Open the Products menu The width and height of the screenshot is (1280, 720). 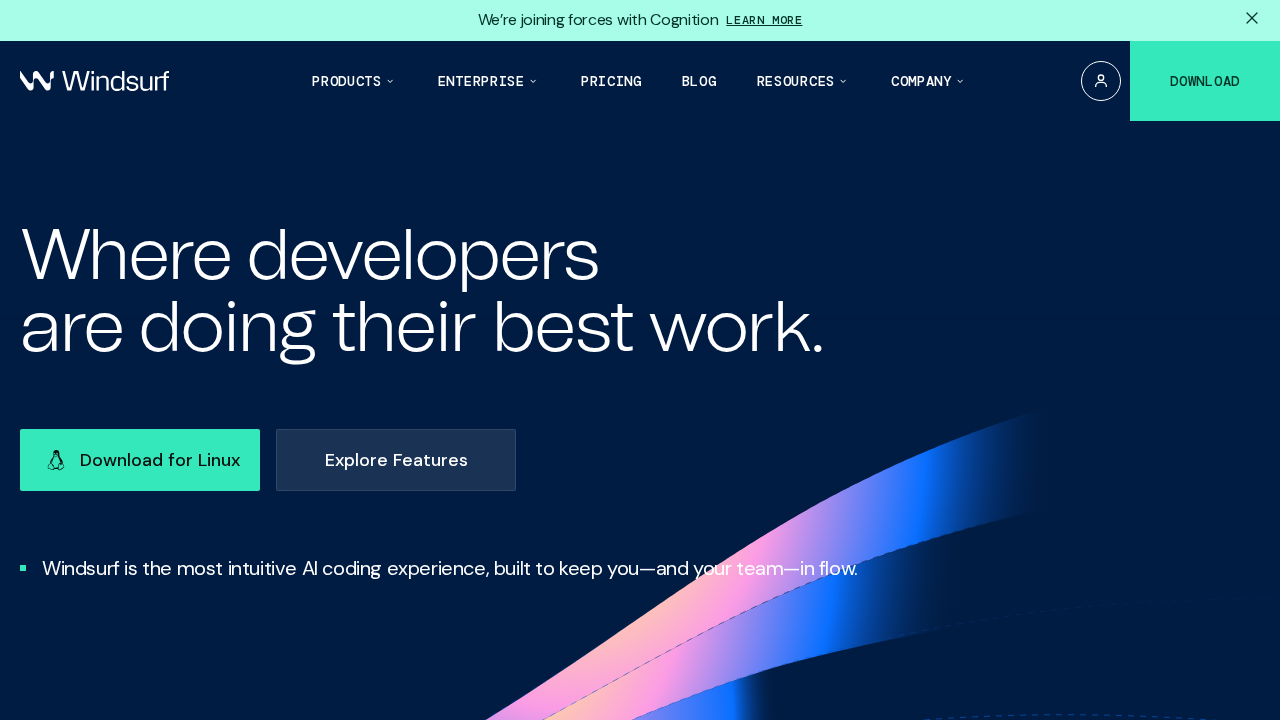(346, 81)
